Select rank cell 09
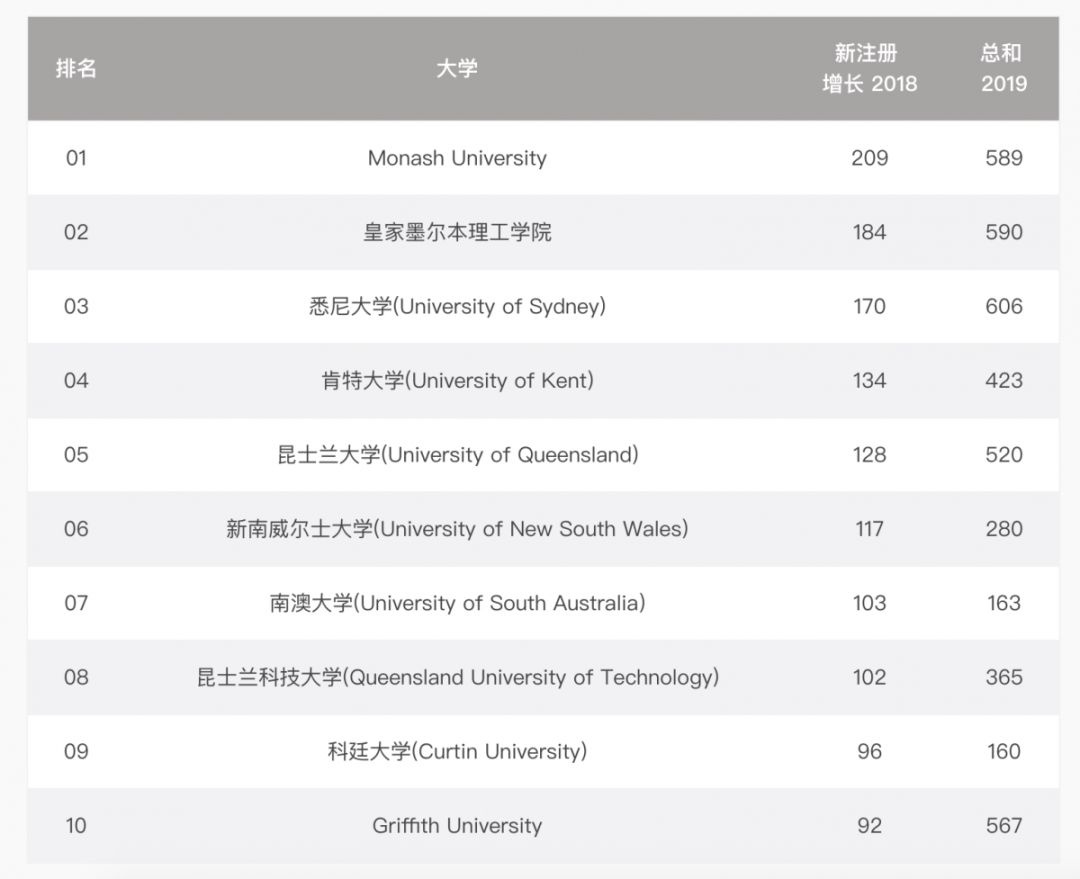This screenshot has height=879, width=1080. (76, 752)
